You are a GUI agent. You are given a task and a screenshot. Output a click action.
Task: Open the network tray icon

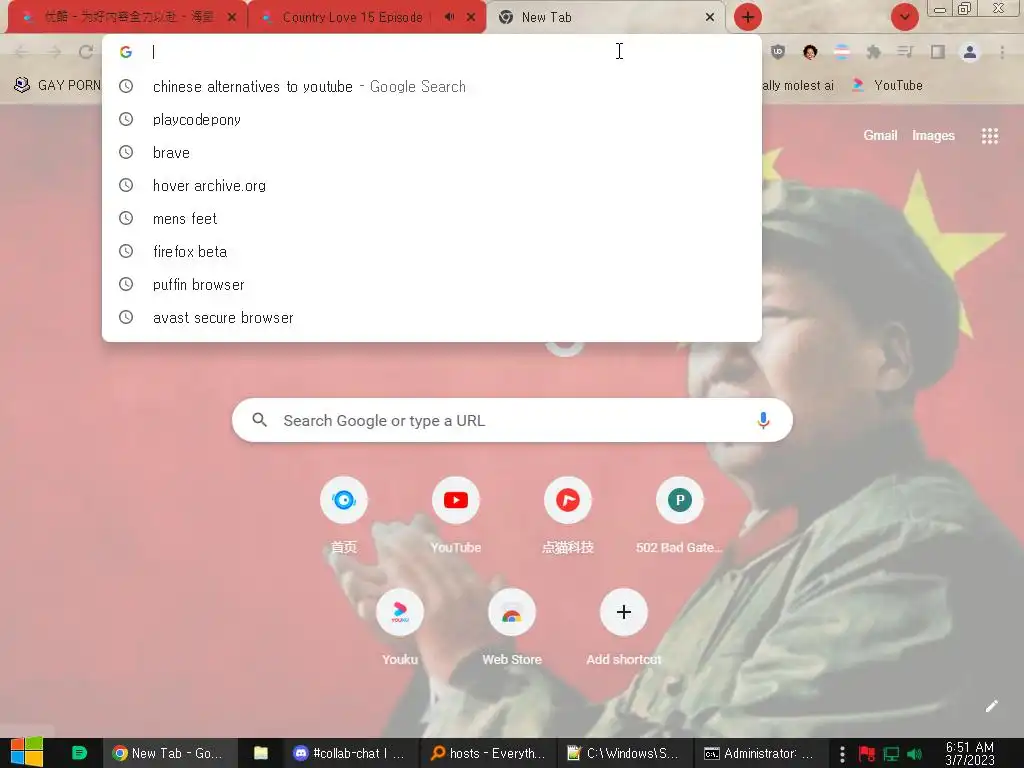(891, 754)
